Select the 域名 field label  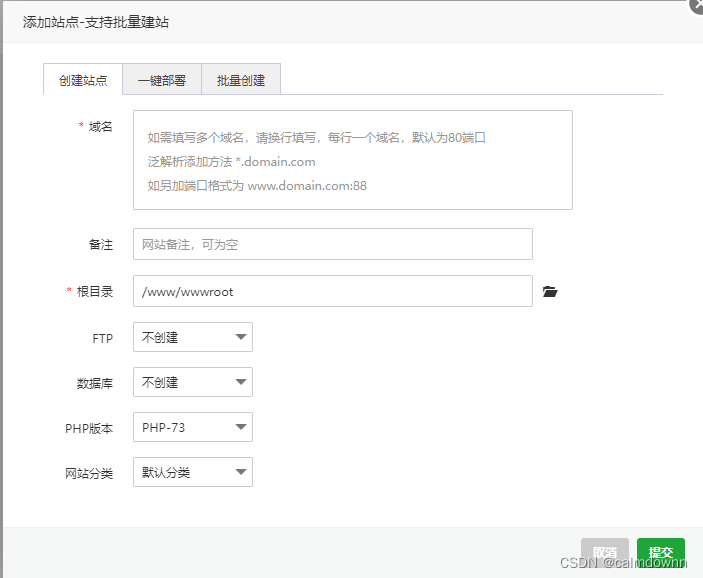pyautogui.click(x=100, y=127)
